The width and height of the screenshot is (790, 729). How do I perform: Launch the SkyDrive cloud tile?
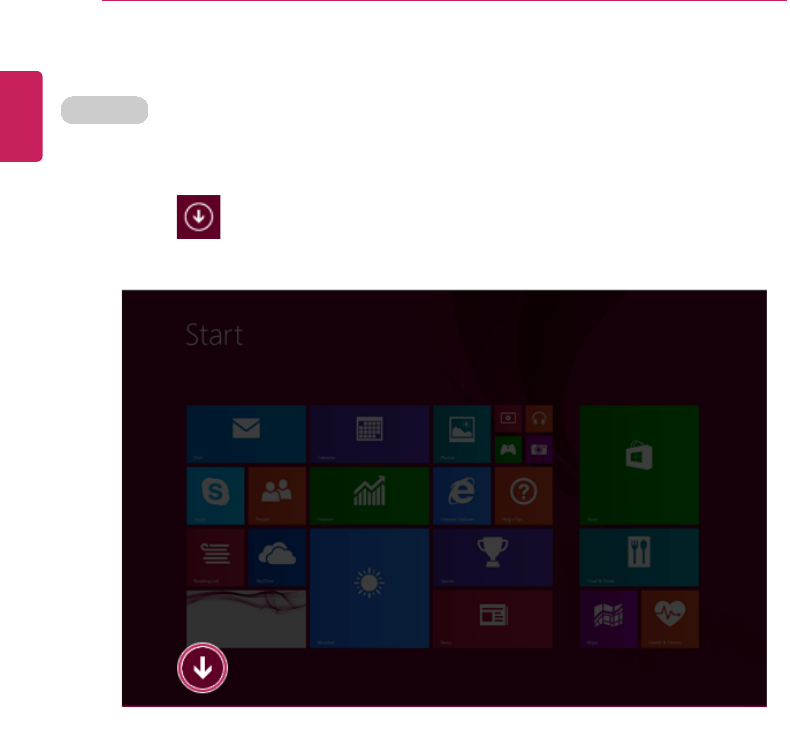point(277,557)
